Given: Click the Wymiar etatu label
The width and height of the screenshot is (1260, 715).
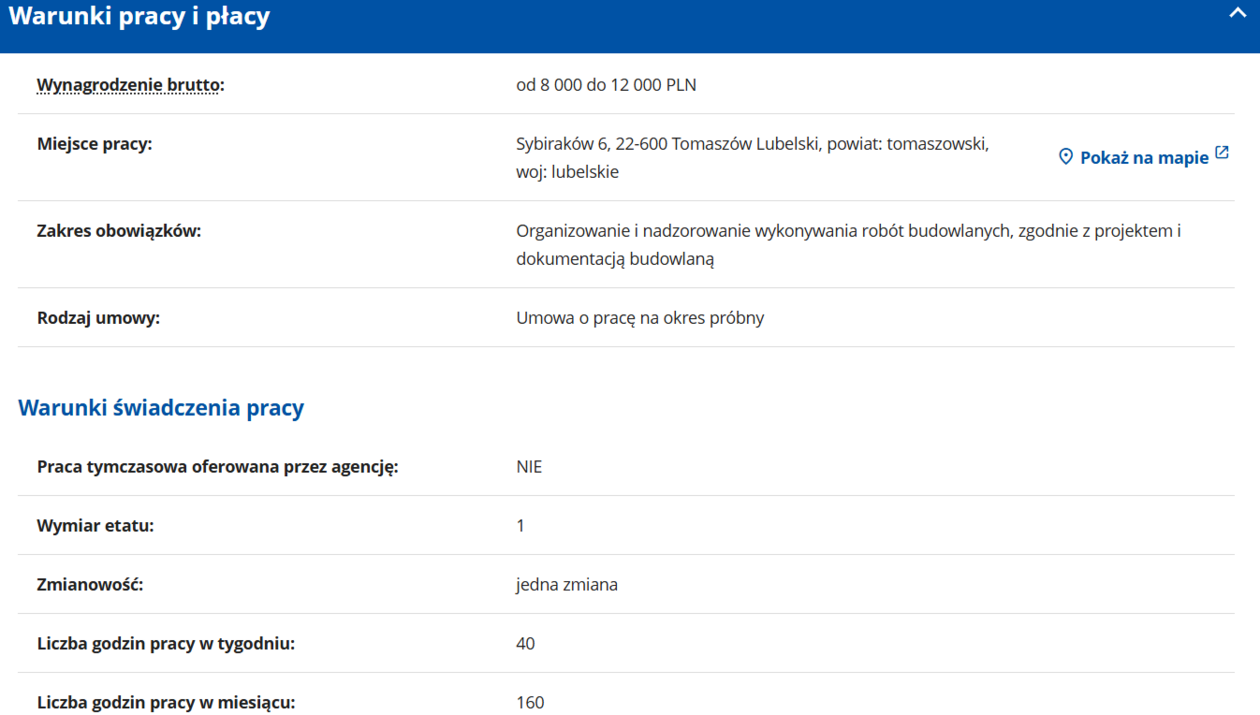Looking at the screenshot, I should tap(95, 526).
